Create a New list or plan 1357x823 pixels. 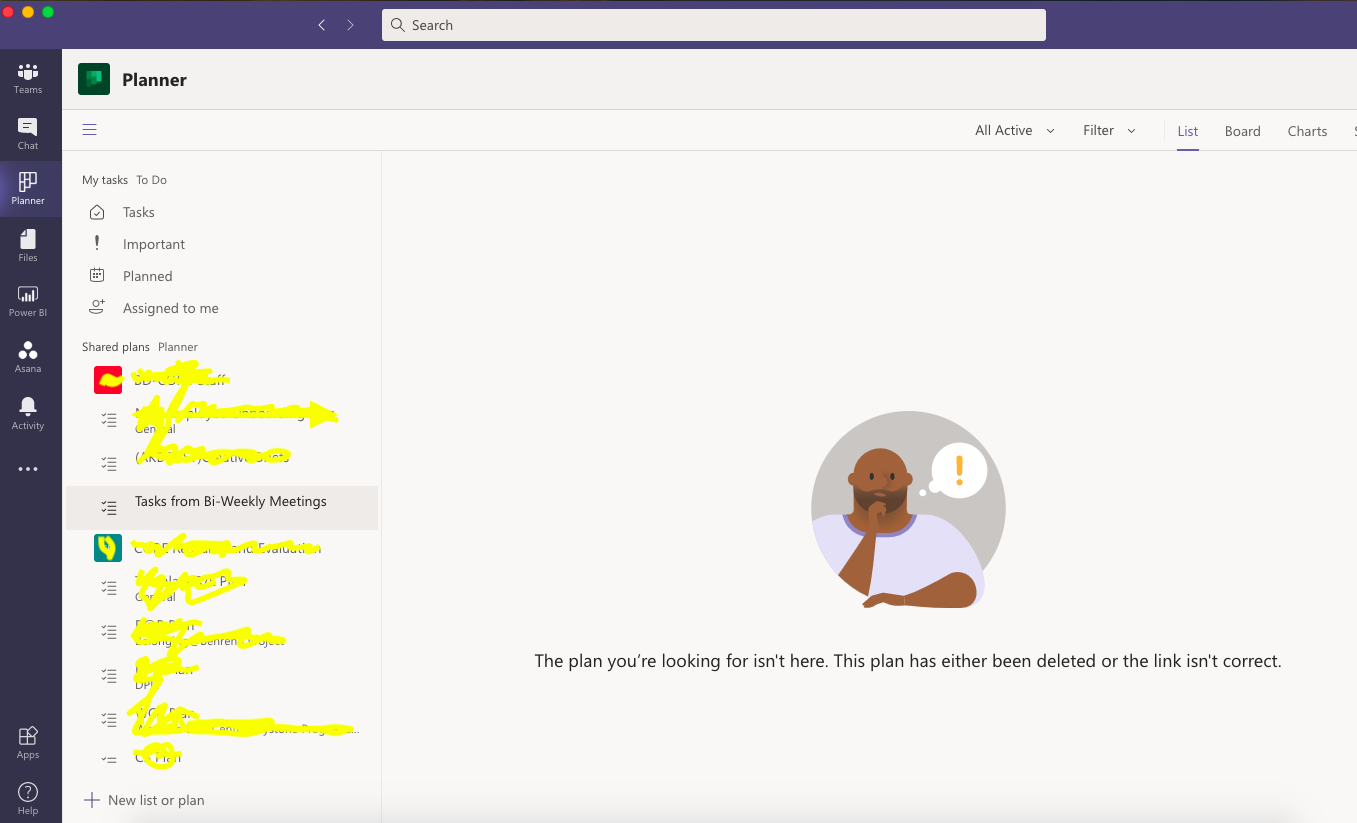click(144, 800)
